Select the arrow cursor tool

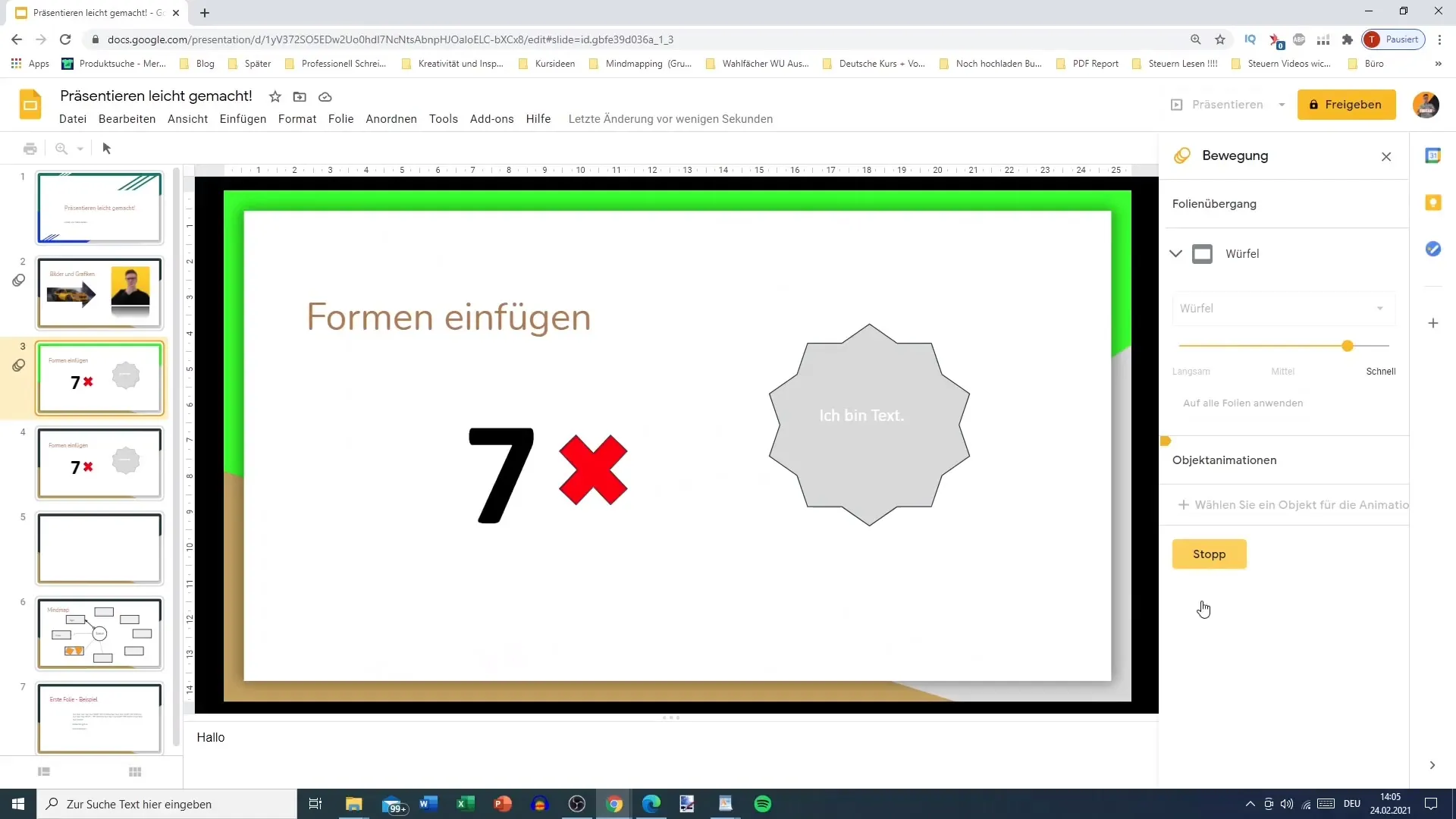pyautogui.click(x=107, y=149)
